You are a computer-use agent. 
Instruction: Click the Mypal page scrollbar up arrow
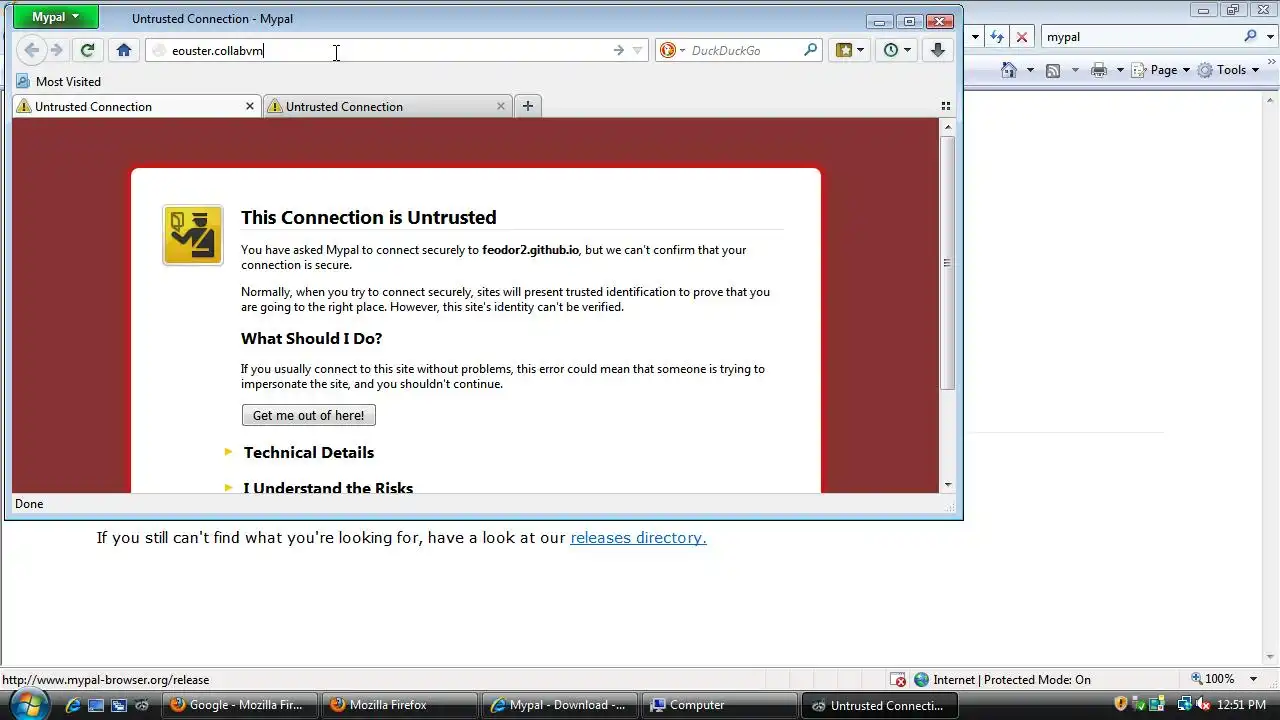click(x=948, y=126)
